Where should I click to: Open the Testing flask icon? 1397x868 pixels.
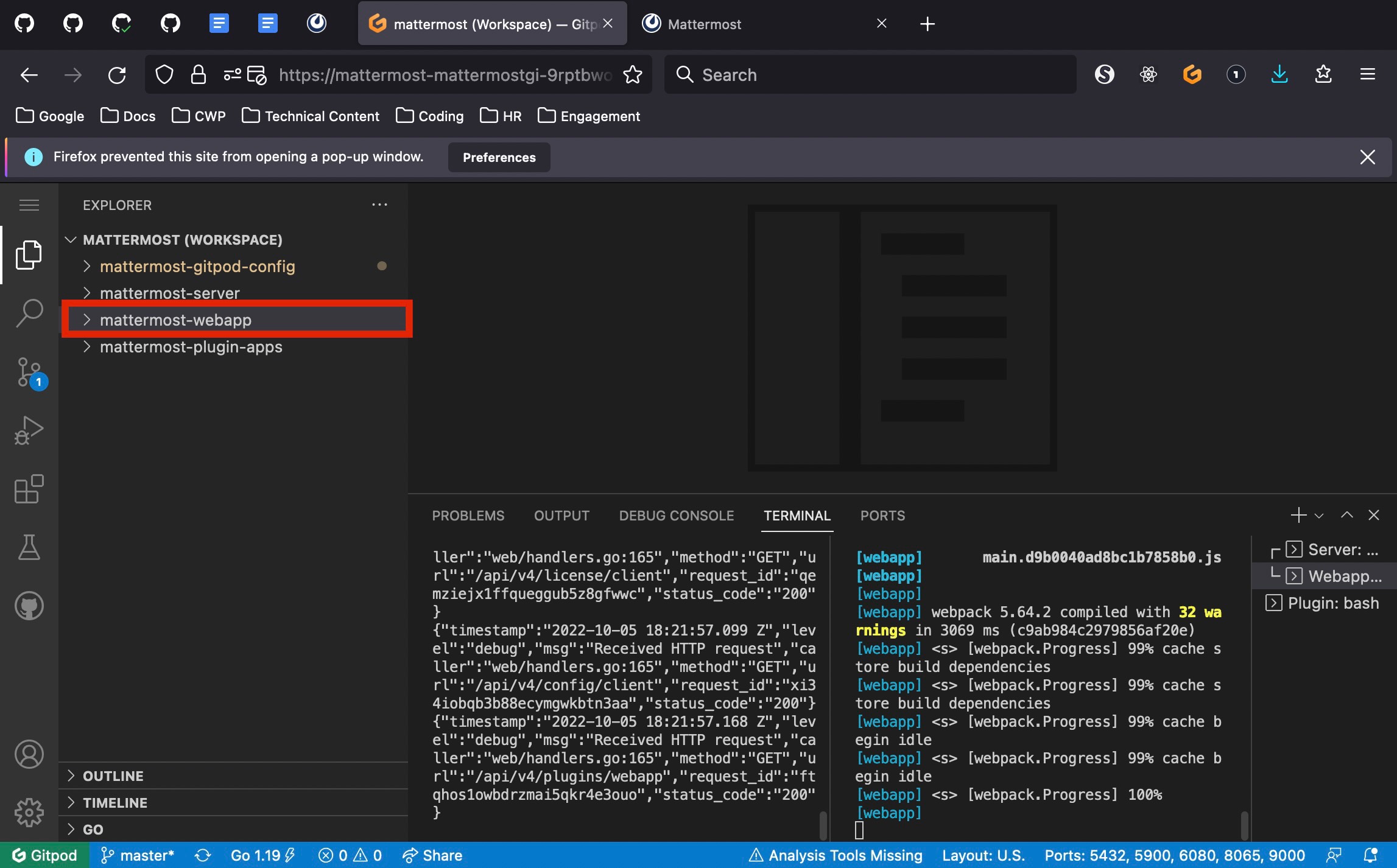click(29, 547)
